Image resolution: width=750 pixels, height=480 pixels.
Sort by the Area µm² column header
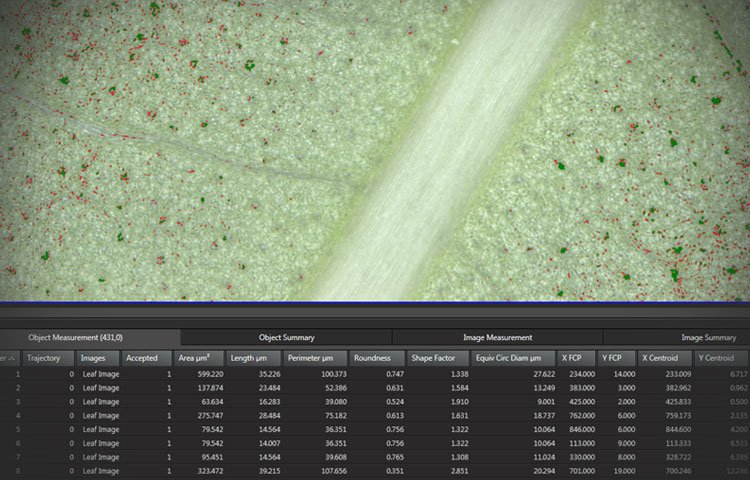coord(197,358)
